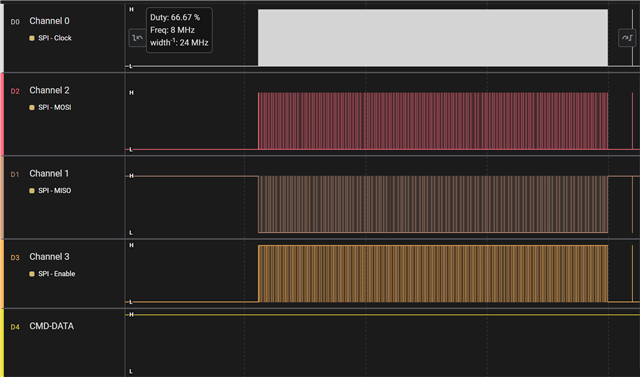Select the Channel 3 name label
The height and width of the screenshot is (377, 640).
pyautogui.click(x=49, y=257)
